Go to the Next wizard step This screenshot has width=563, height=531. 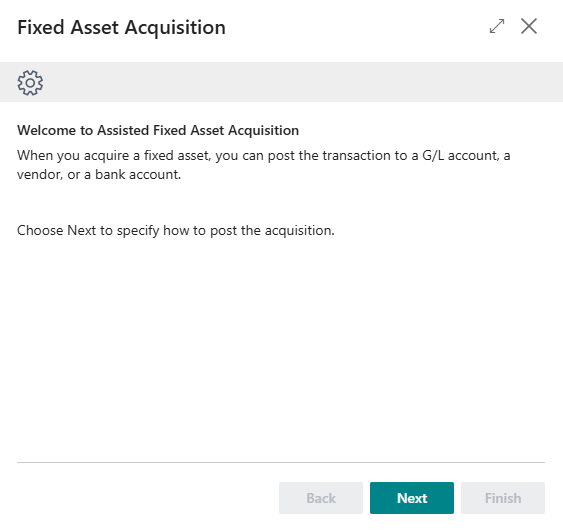412,498
